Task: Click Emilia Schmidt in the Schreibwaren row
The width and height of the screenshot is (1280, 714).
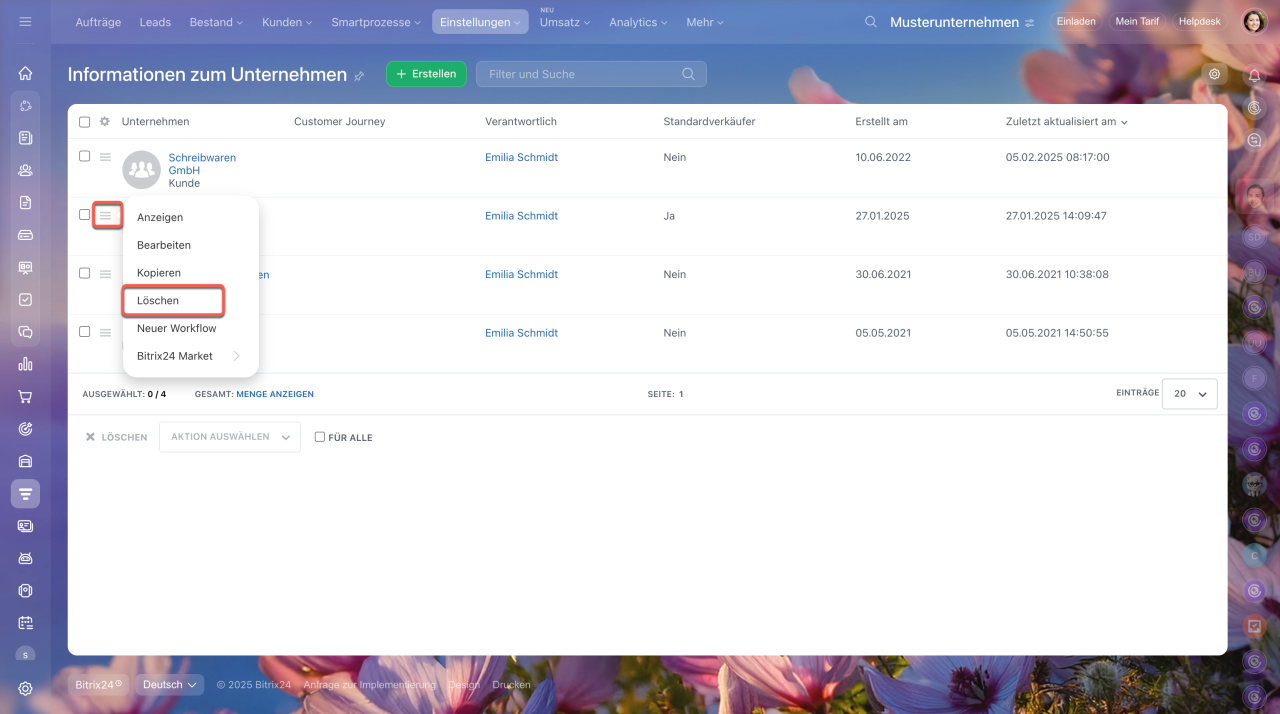Action: (521, 157)
